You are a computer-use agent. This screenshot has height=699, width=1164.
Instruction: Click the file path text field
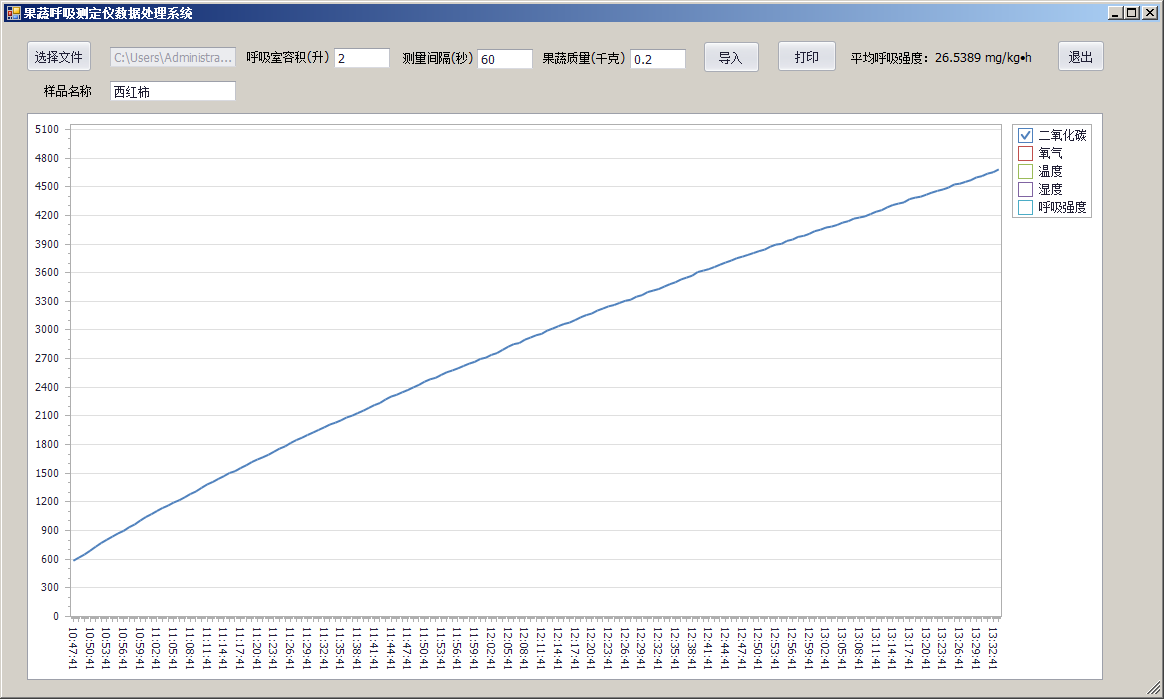tap(172, 58)
